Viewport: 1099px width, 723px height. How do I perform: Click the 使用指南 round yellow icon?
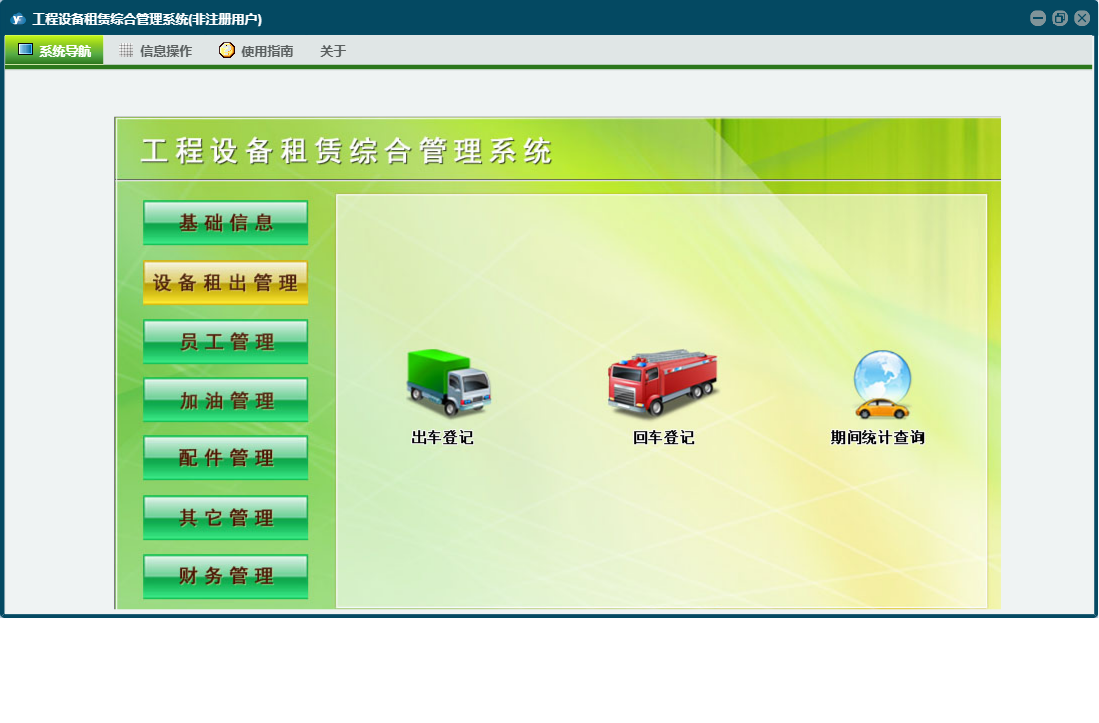coord(226,50)
